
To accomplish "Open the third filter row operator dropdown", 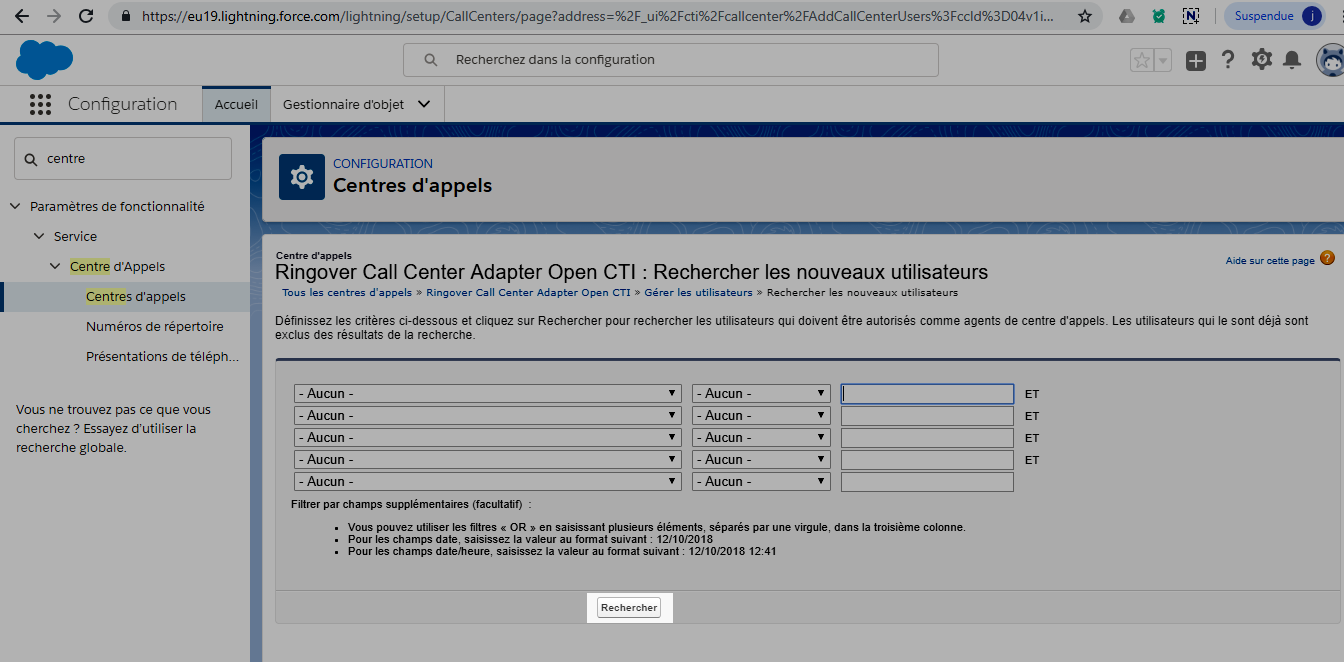I will pyautogui.click(x=761, y=438).
